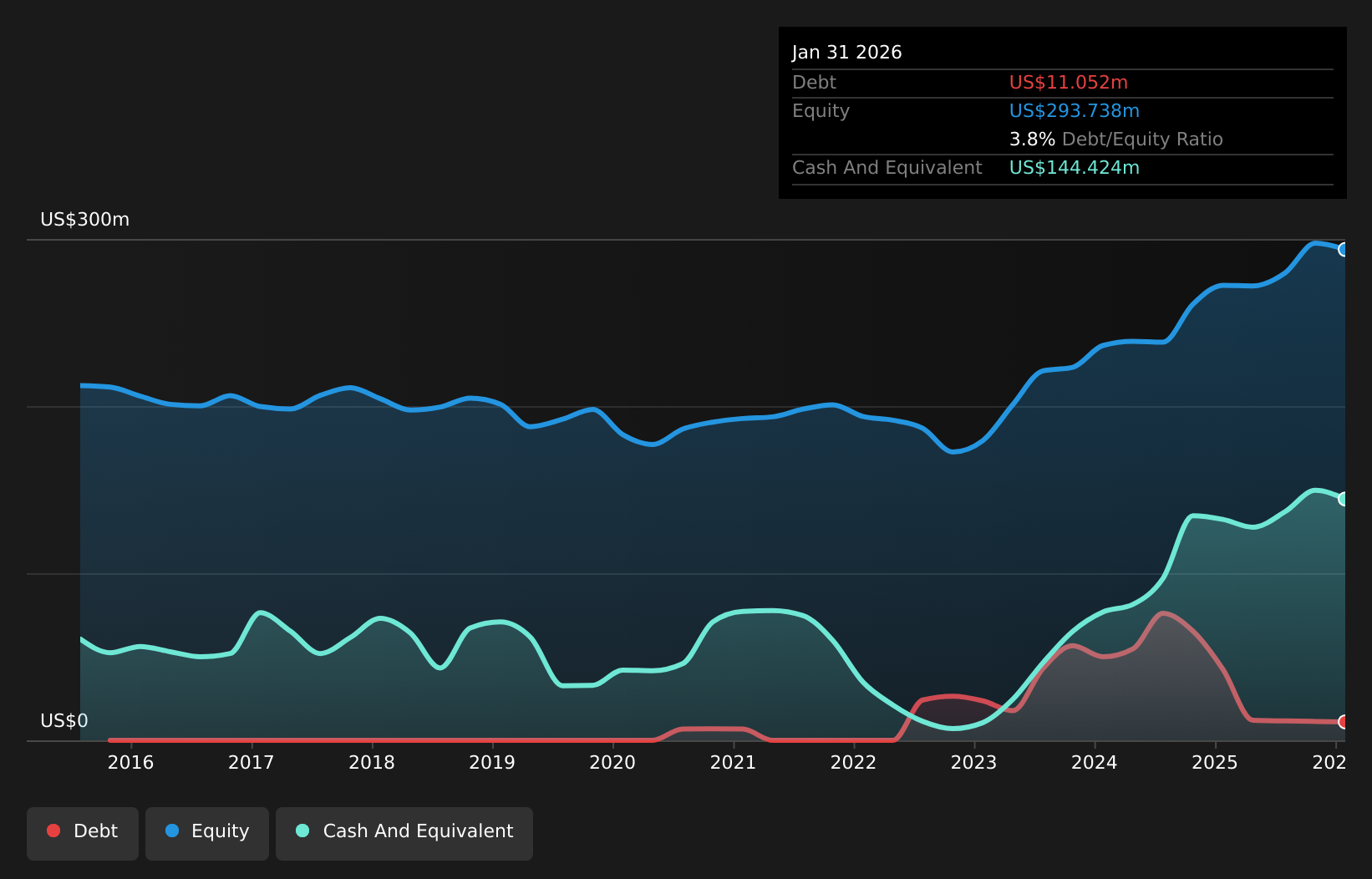Click the US$0 y-axis label
Screen dimensions: 1372x879
[64, 721]
